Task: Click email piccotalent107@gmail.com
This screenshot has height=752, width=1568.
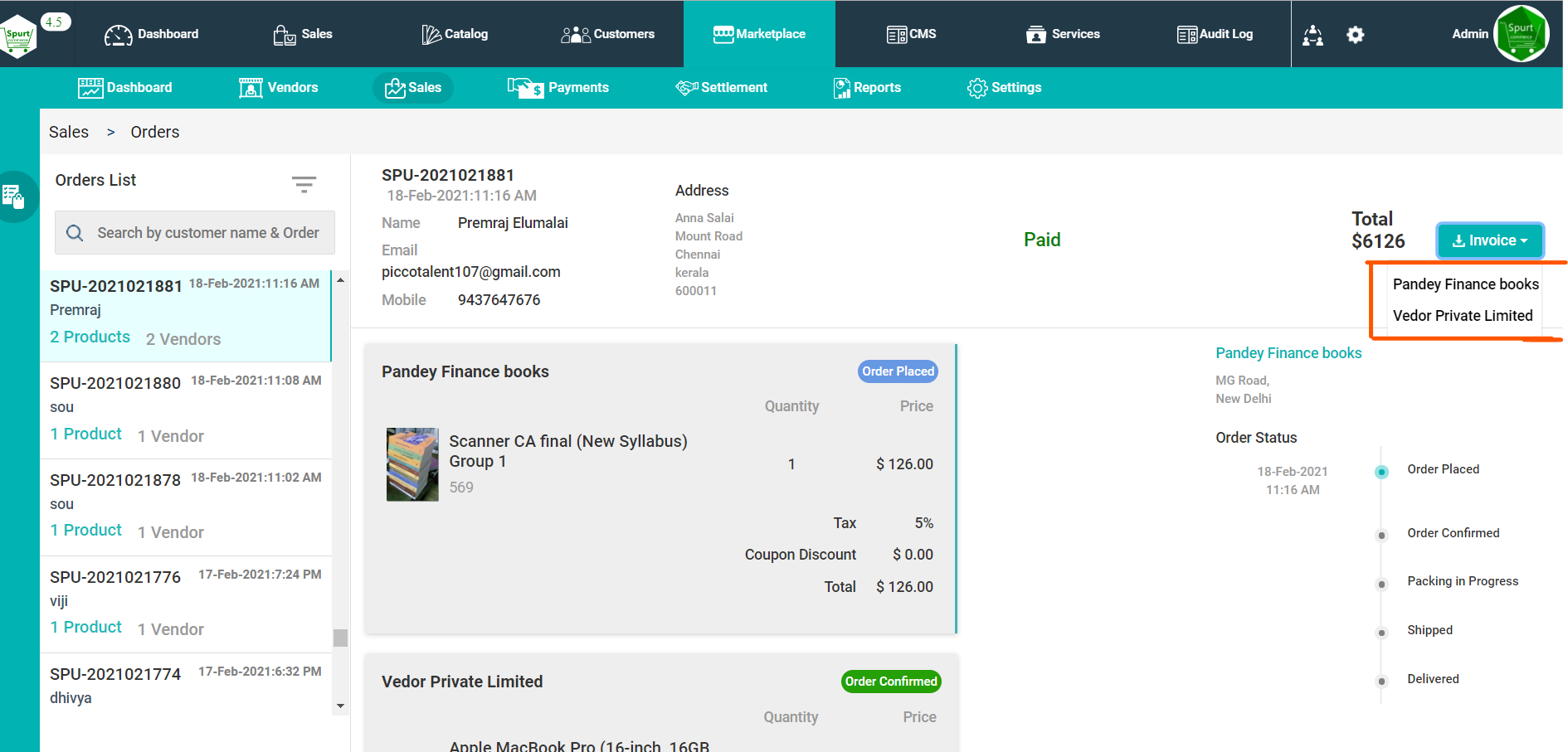Action: 471,272
